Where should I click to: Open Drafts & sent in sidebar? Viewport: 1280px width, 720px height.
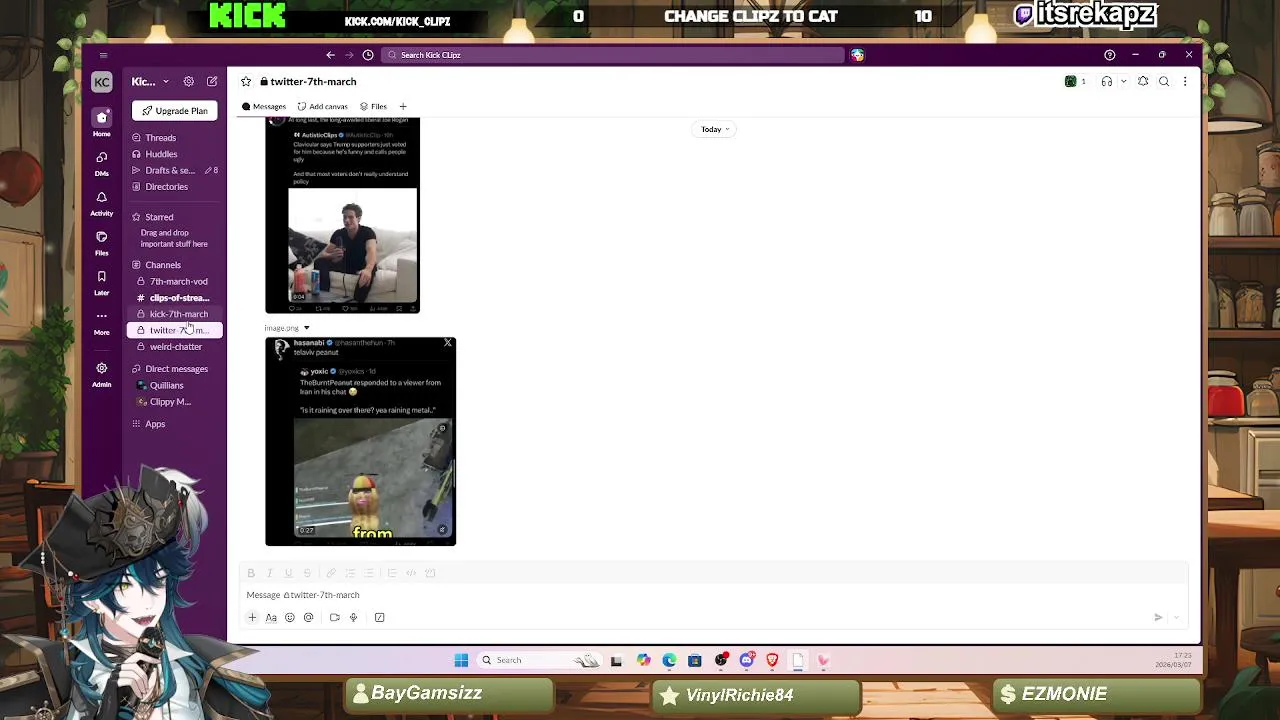pos(175,171)
